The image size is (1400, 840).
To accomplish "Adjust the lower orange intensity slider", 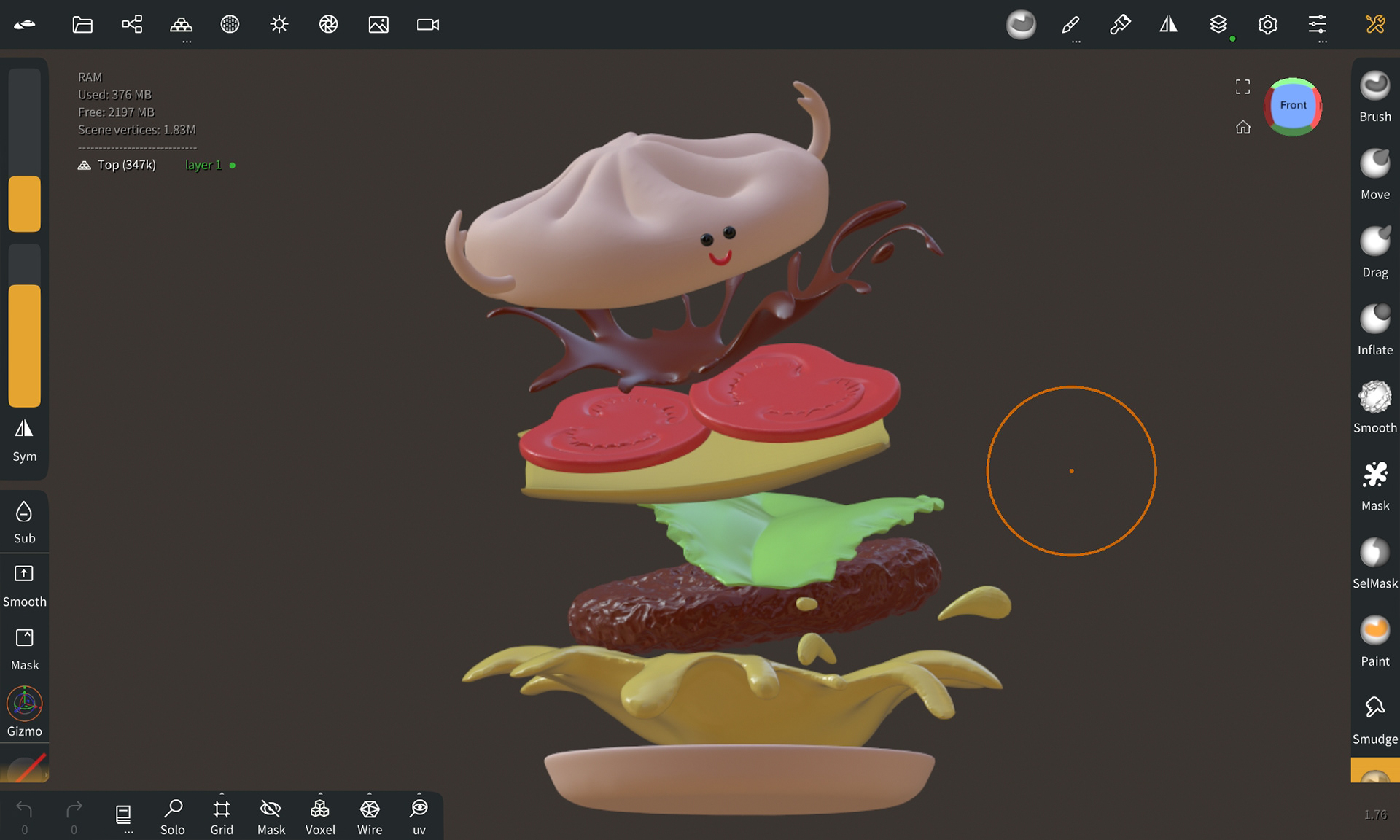I will click(24, 344).
